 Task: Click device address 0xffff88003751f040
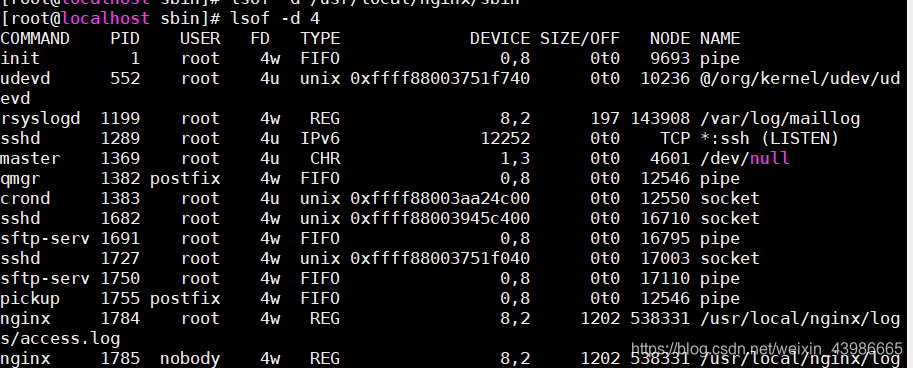[440, 259]
